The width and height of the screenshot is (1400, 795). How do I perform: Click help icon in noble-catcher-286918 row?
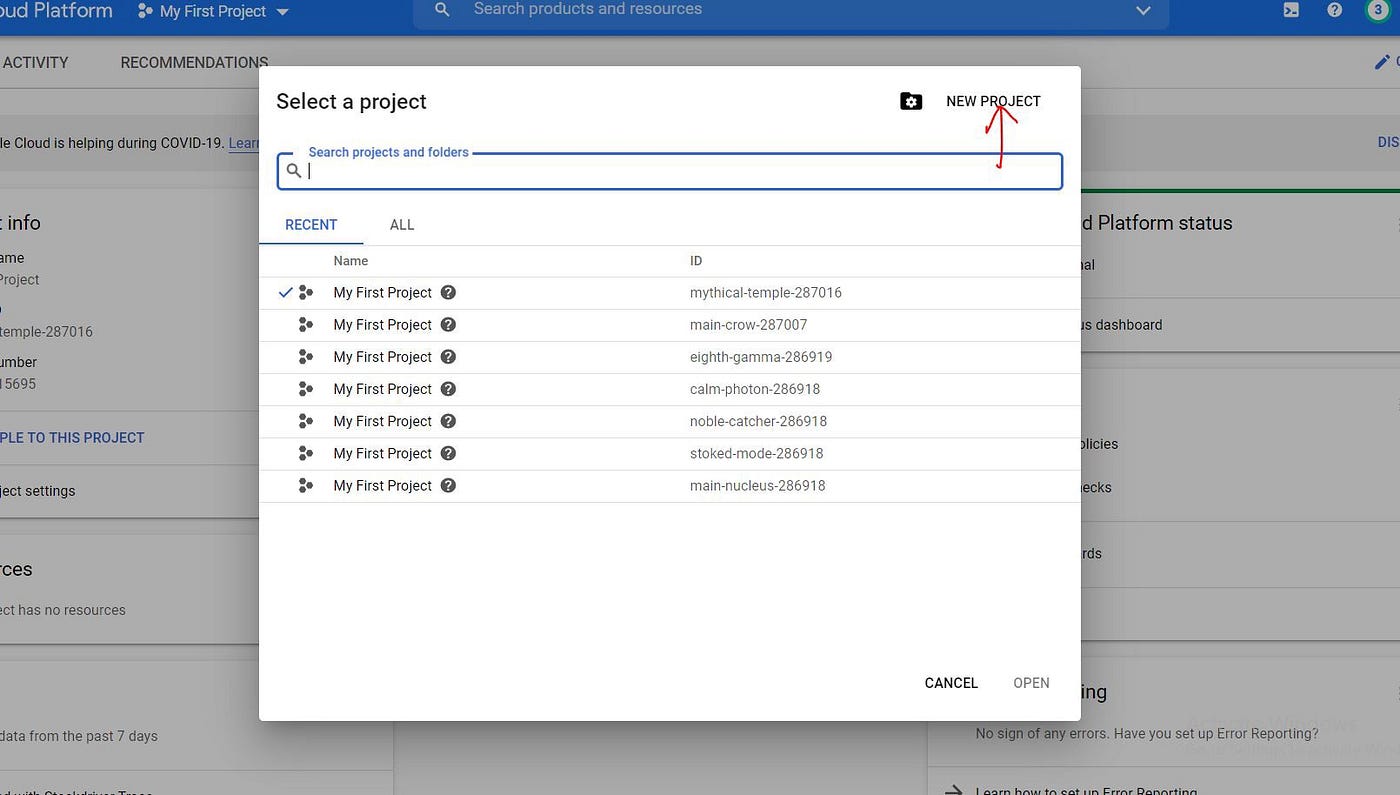[x=448, y=421]
